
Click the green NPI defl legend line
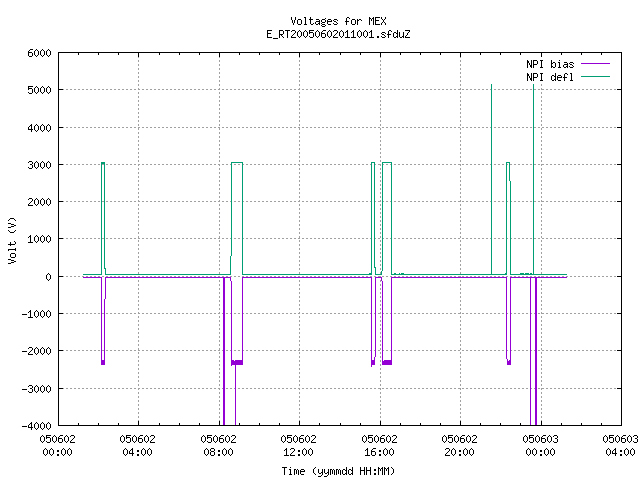595,77
